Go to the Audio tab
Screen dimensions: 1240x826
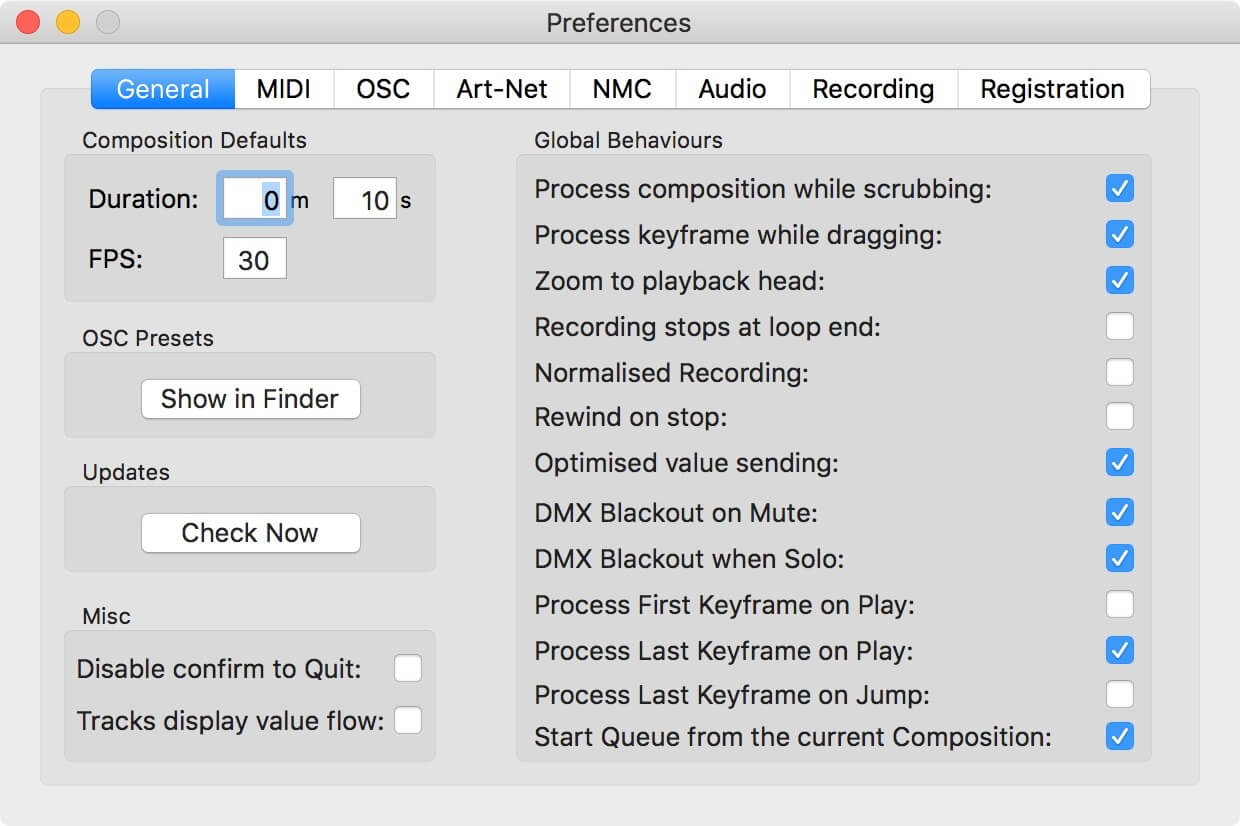coord(733,89)
